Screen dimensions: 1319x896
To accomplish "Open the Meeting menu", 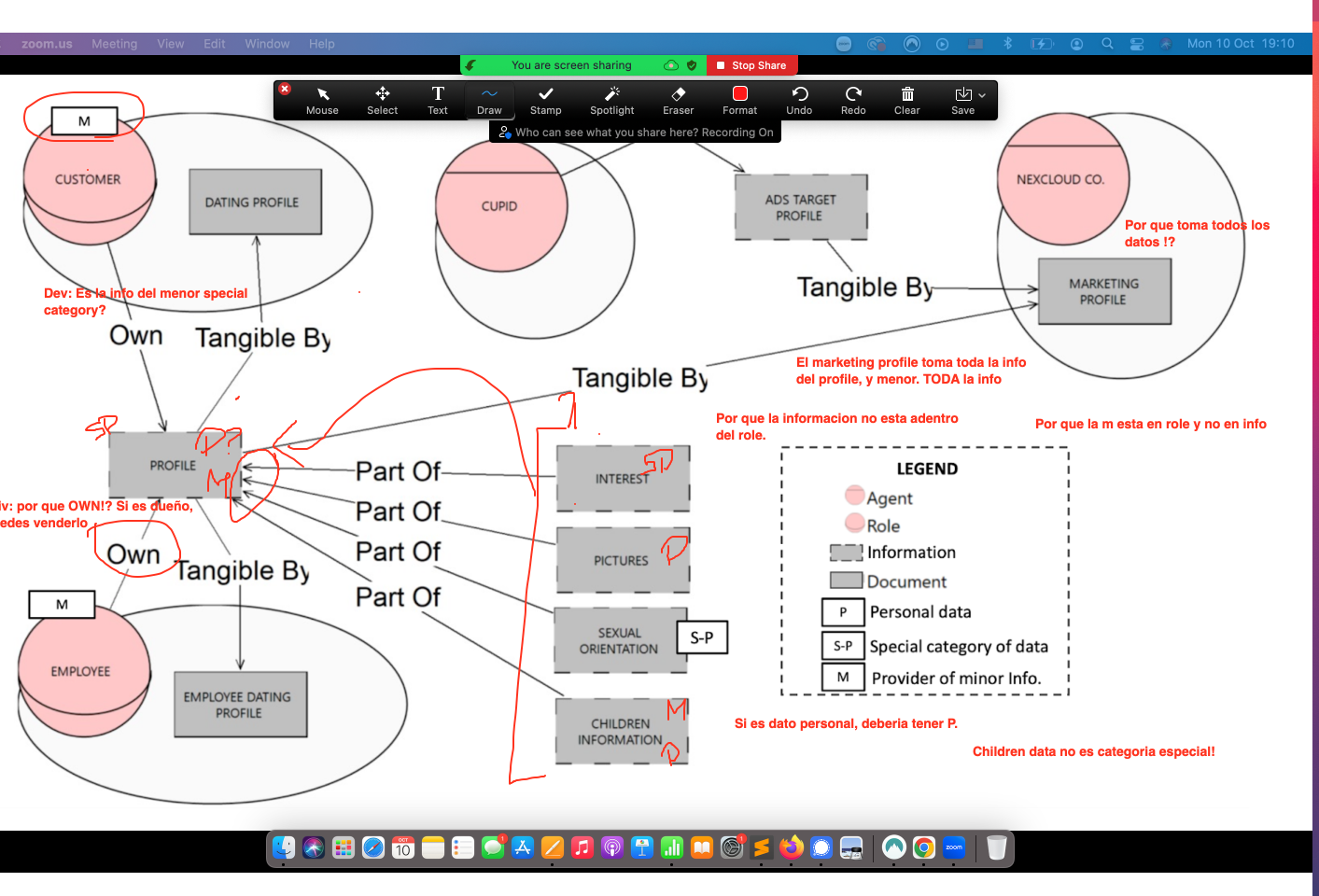I will pyautogui.click(x=114, y=44).
